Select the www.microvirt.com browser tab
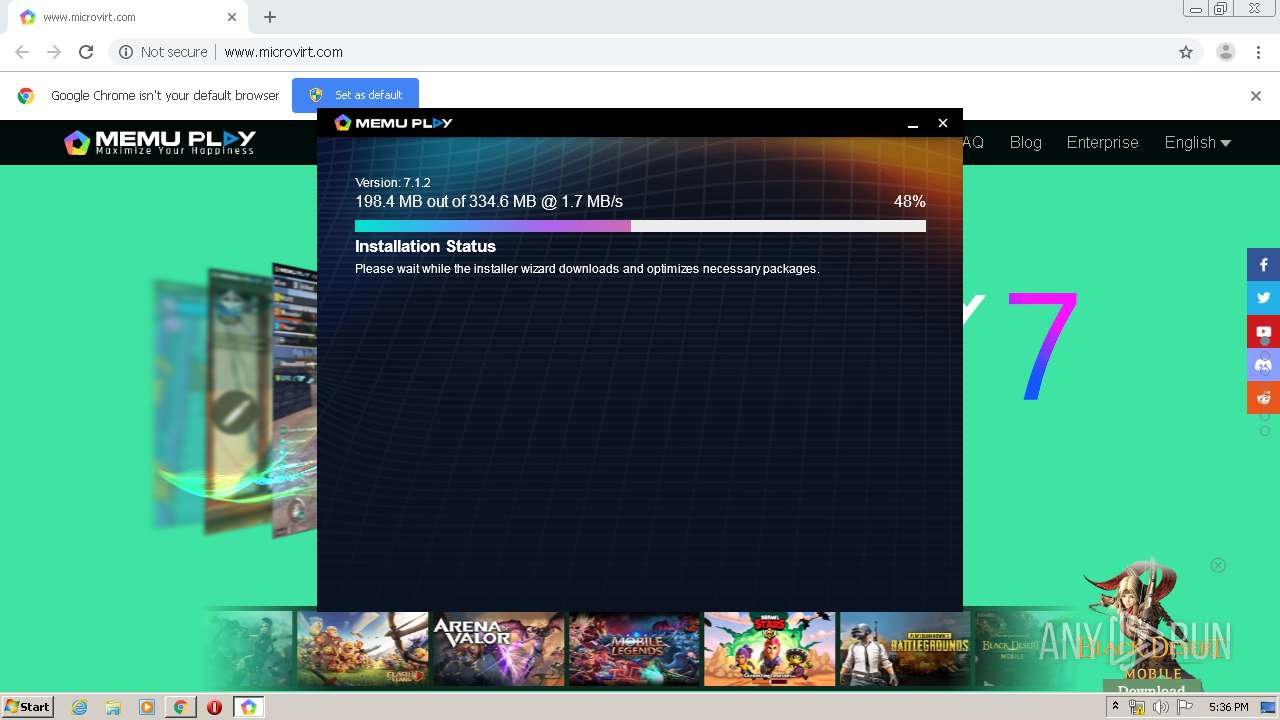 pyautogui.click(x=129, y=17)
